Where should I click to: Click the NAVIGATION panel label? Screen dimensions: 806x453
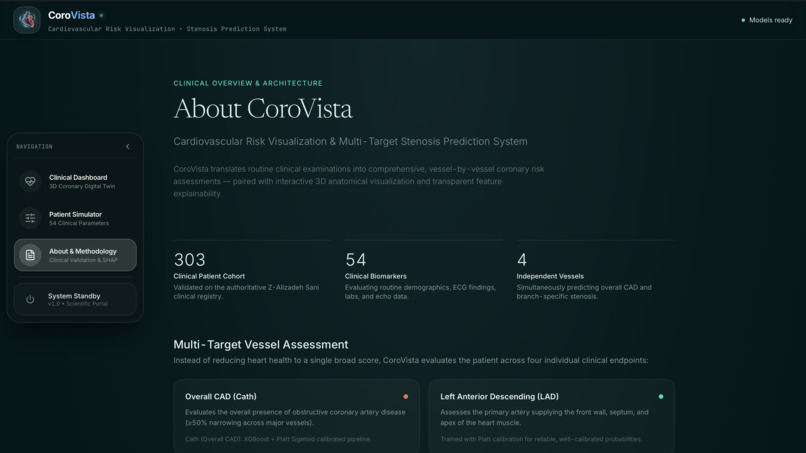(34, 147)
